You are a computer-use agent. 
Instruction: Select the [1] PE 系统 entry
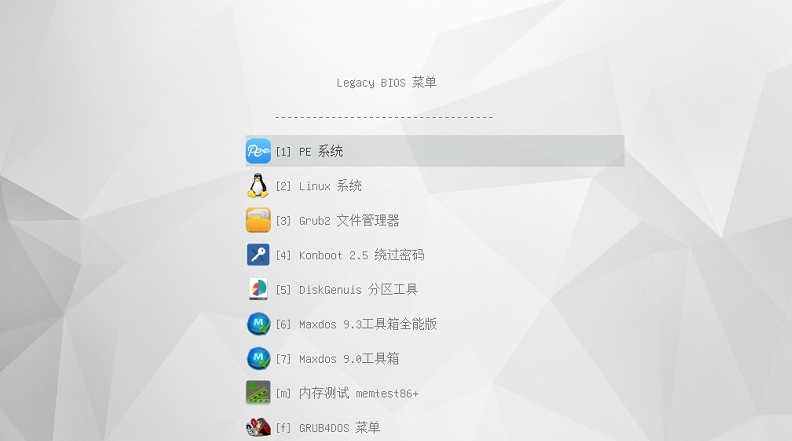coord(435,151)
